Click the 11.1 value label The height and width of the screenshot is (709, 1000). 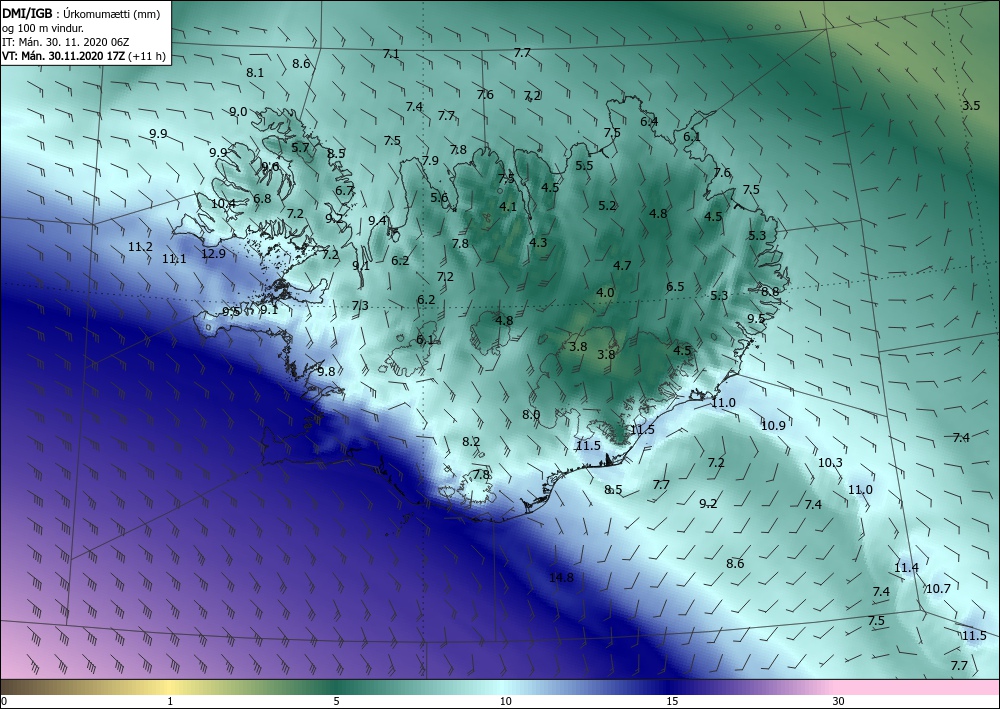[174, 258]
